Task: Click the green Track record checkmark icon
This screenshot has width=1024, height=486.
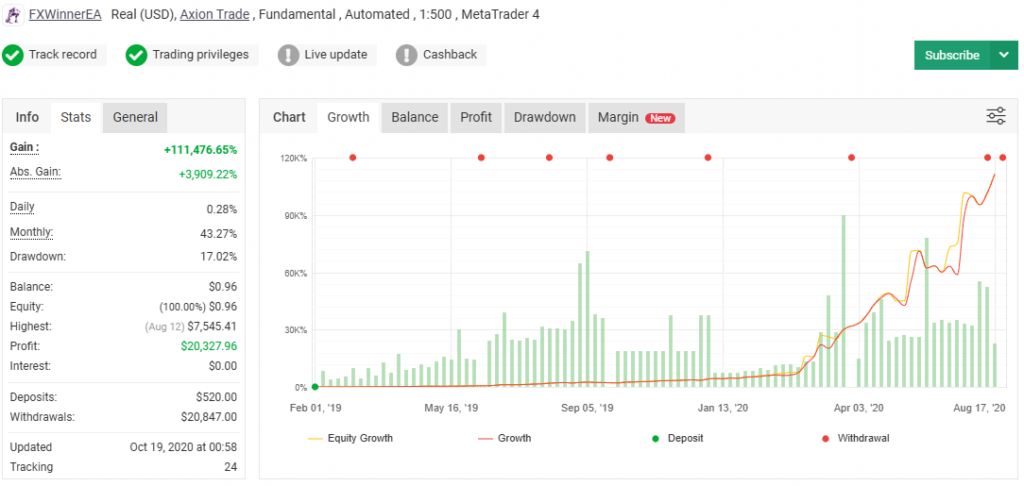Action: (13, 55)
